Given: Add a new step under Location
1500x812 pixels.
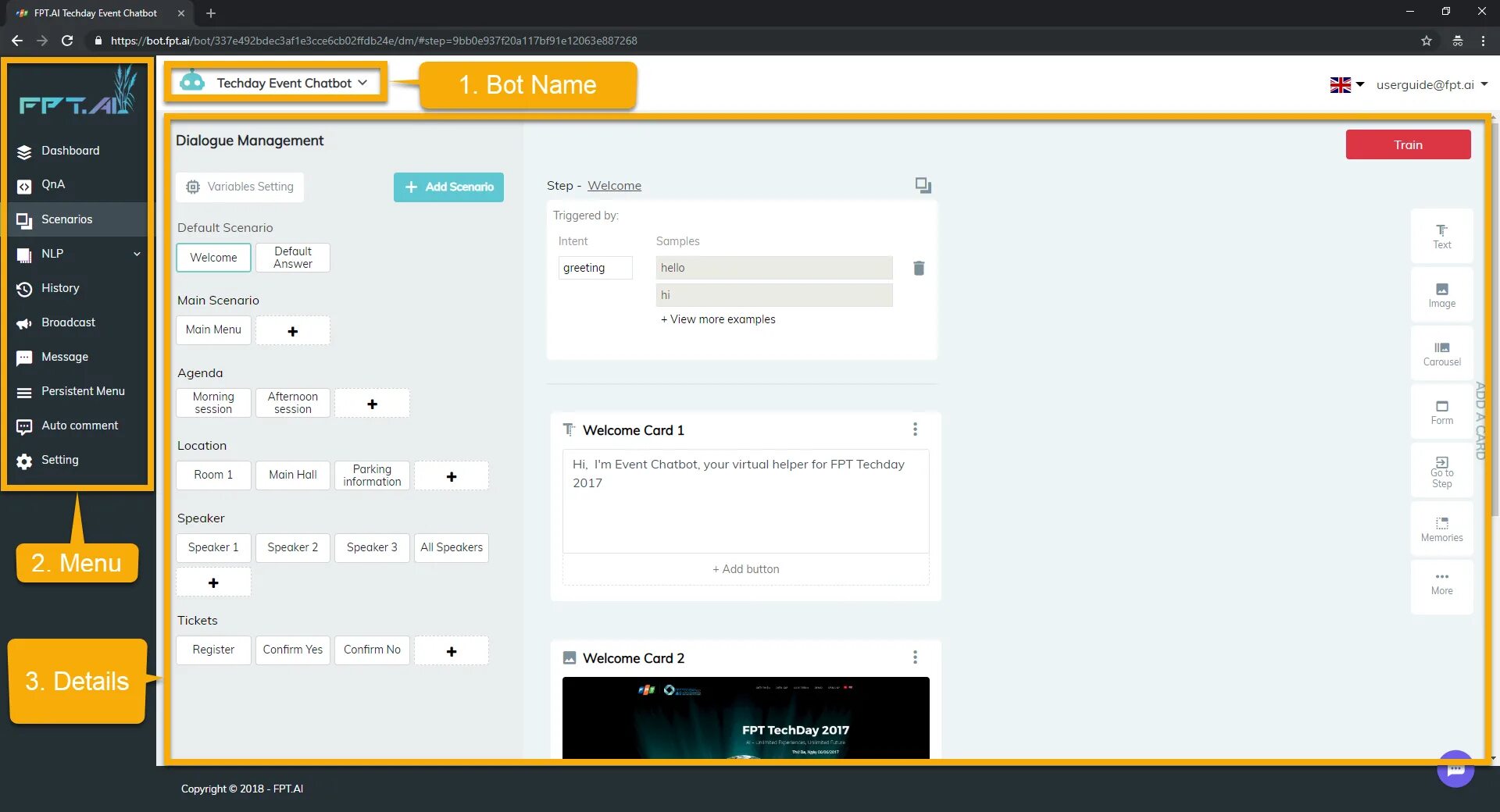Looking at the screenshot, I should [452, 475].
